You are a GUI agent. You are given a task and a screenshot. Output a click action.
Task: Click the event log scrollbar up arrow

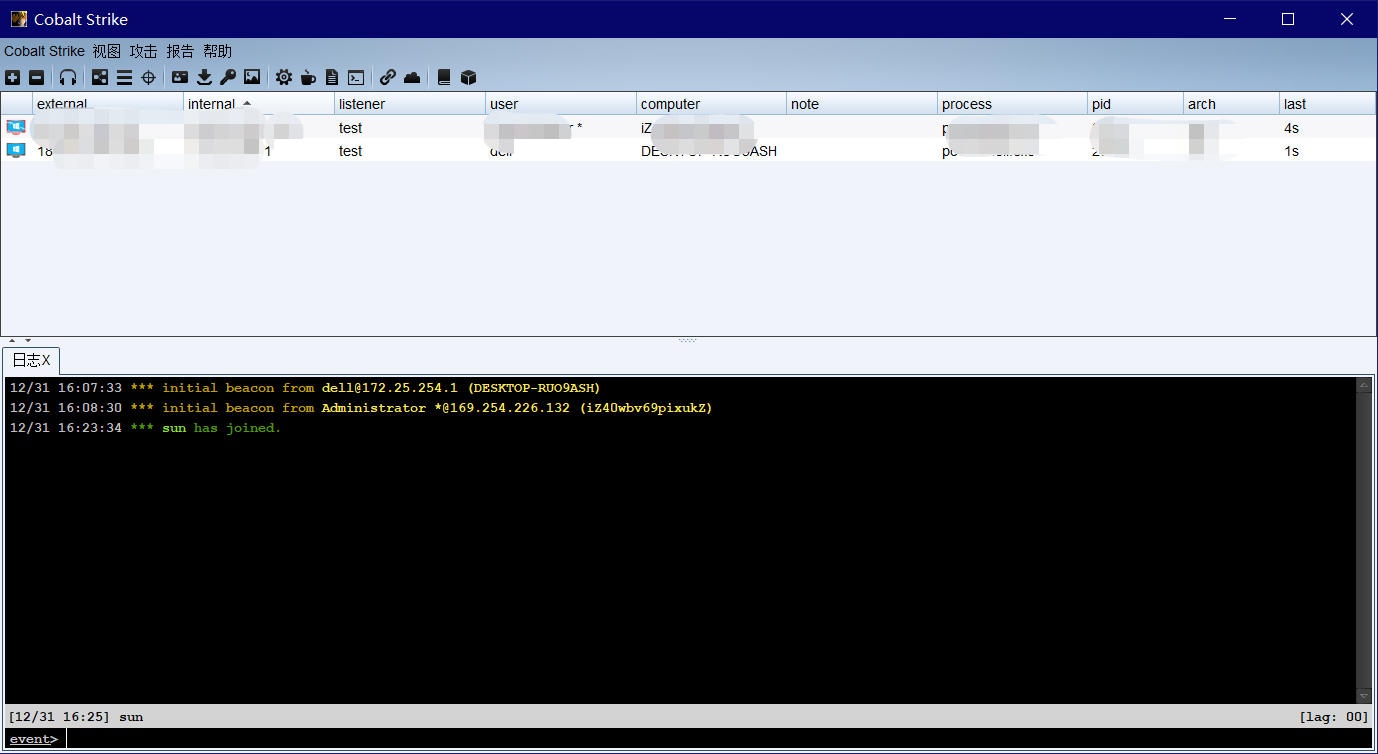(1364, 385)
